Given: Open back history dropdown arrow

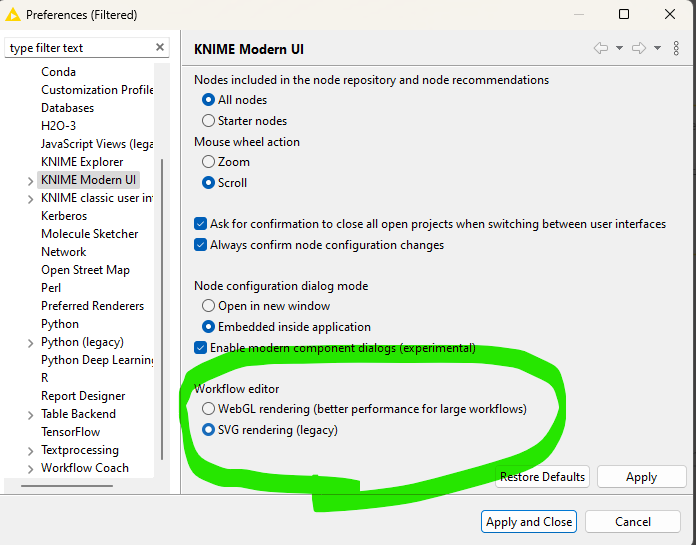Looking at the screenshot, I should (619, 48).
